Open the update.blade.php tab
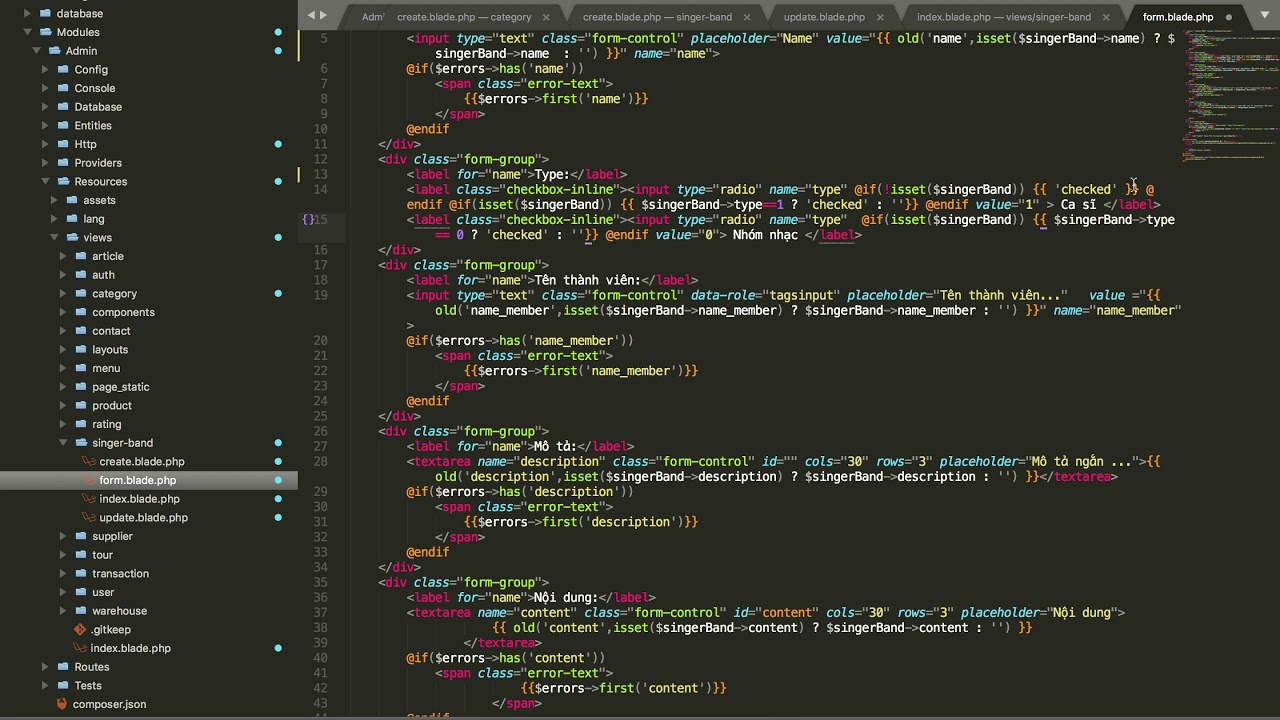Screen dimensions: 1280x720 pyautogui.click(x=824, y=17)
